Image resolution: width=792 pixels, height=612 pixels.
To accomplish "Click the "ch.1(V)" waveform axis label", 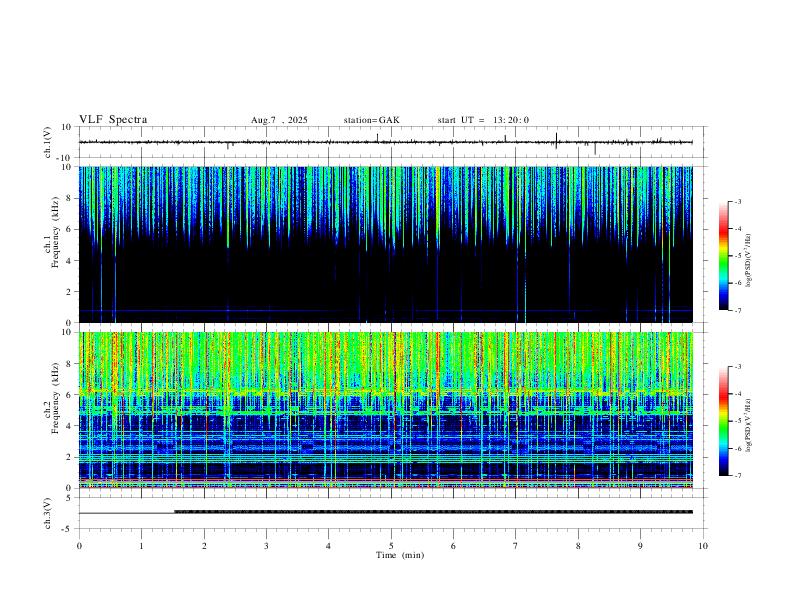I will point(48,142).
